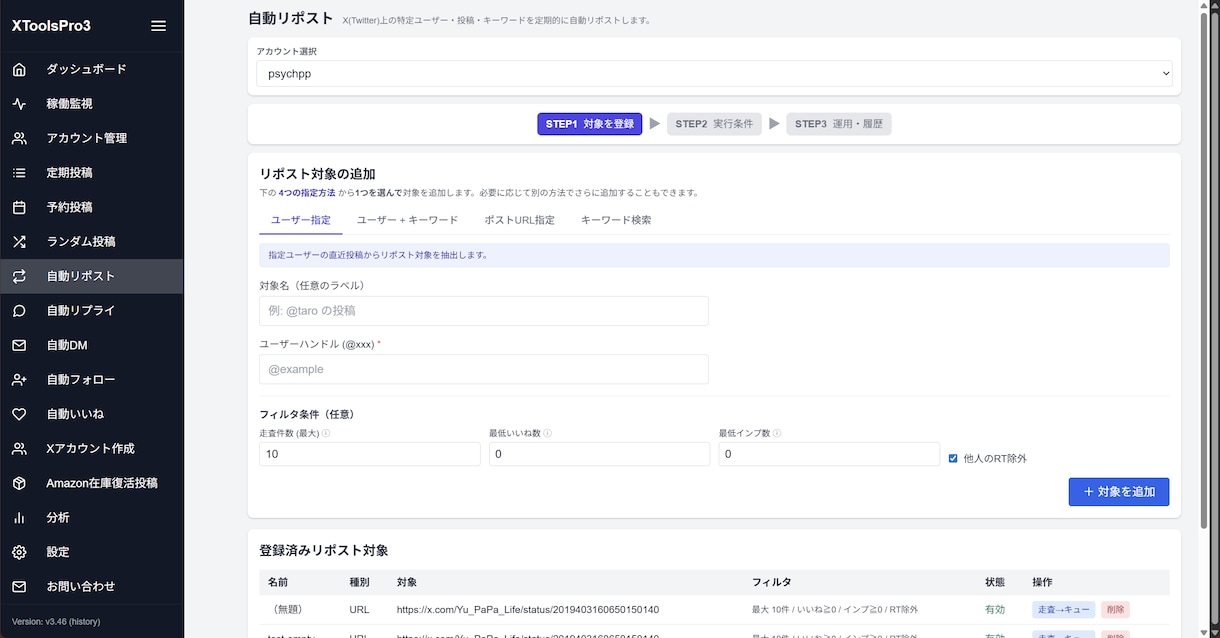Click the info icon beside 最低インプ数
The width and height of the screenshot is (1220, 638).
[x=777, y=433]
